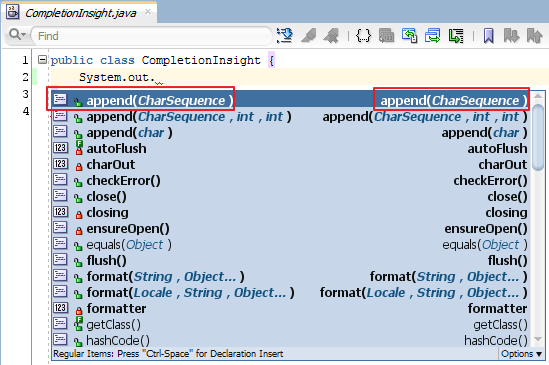Image resolution: width=549 pixels, height=365 pixels.
Task: Select the ensureOpen() completion item
Action: coord(290,229)
